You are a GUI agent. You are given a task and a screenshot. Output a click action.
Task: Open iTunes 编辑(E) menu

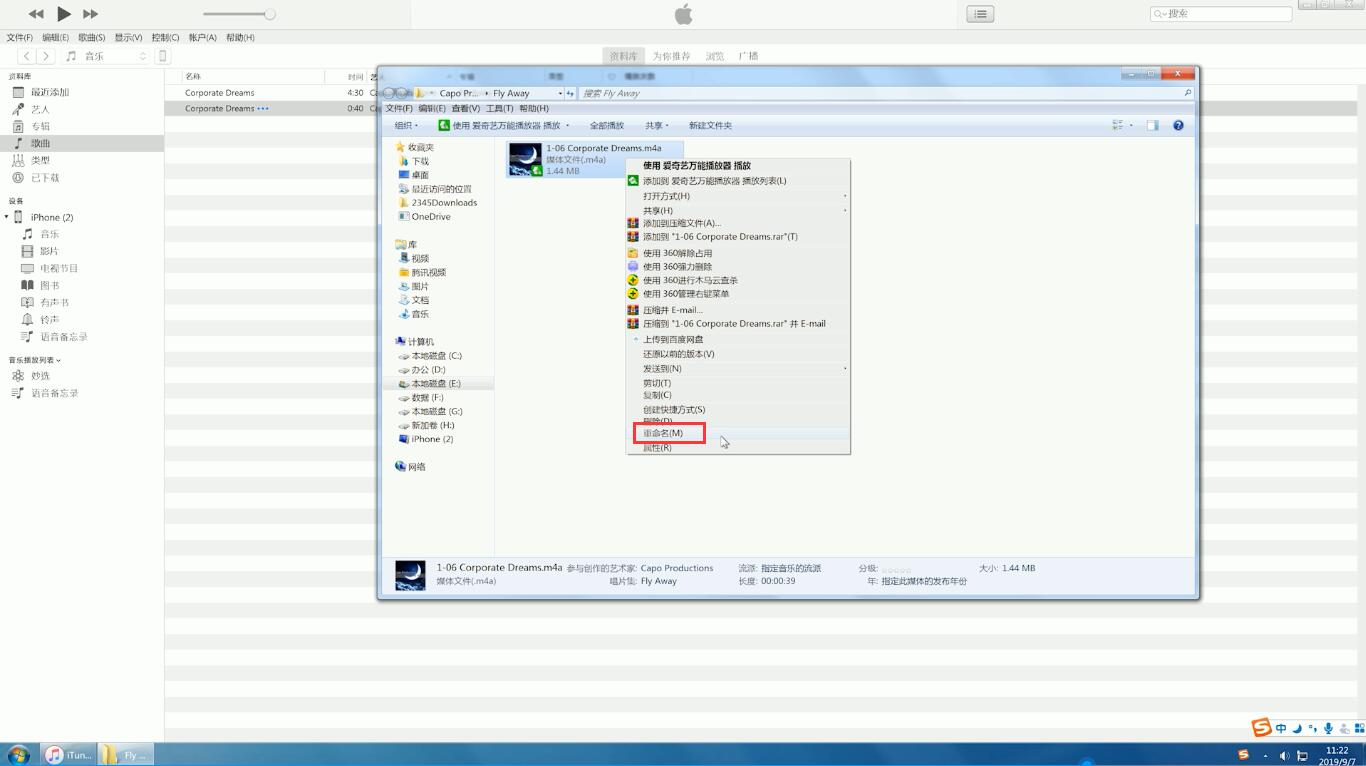point(55,37)
